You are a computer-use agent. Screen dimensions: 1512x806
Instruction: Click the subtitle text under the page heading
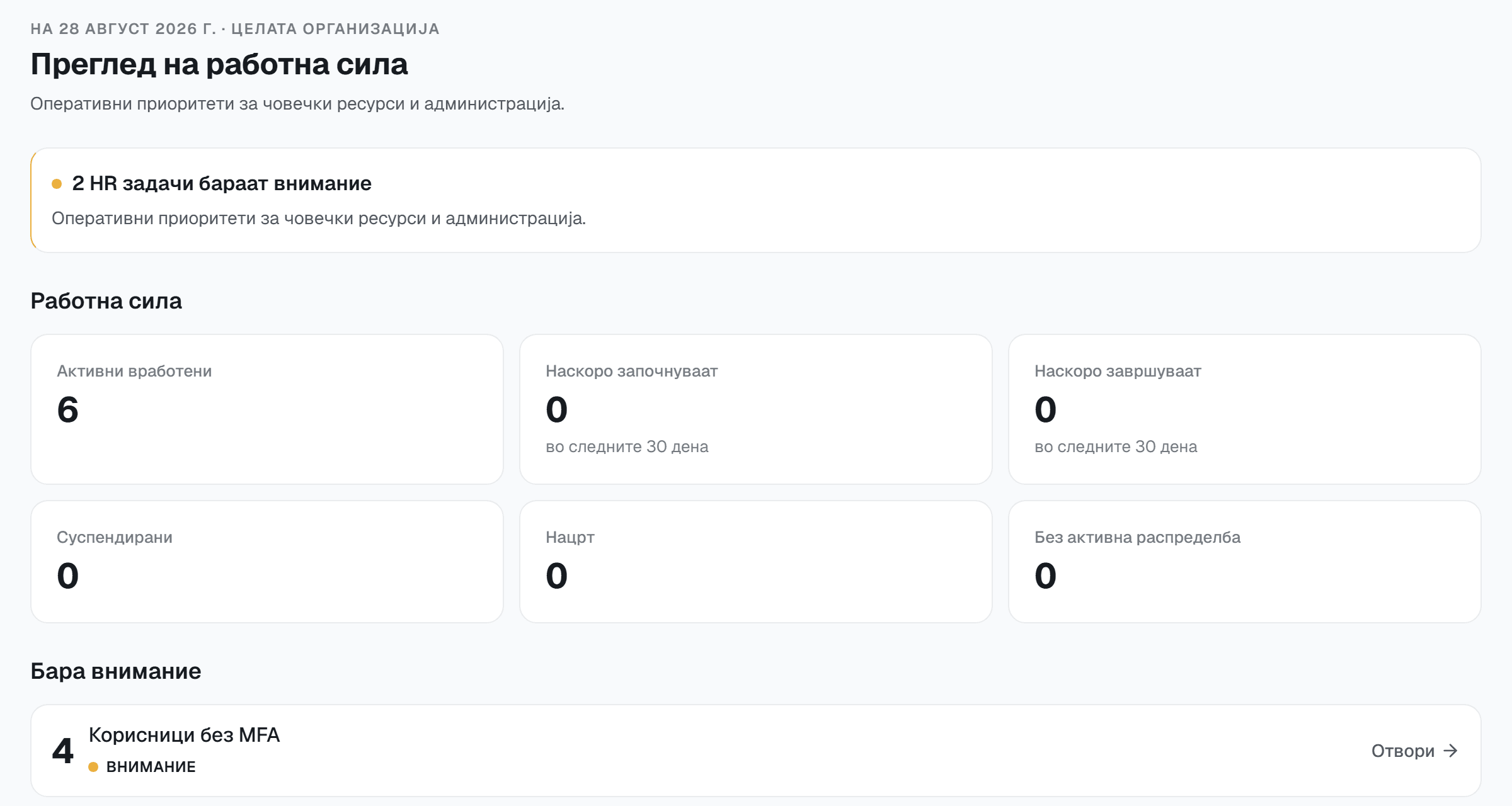[297, 104]
